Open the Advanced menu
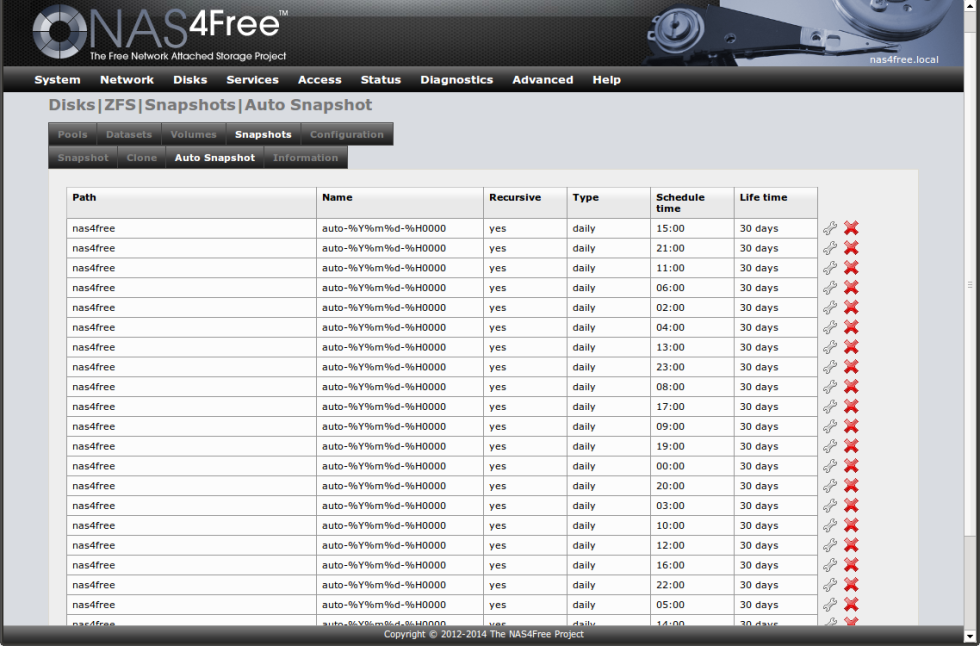Screen dimensions: 980x646 point(542,80)
